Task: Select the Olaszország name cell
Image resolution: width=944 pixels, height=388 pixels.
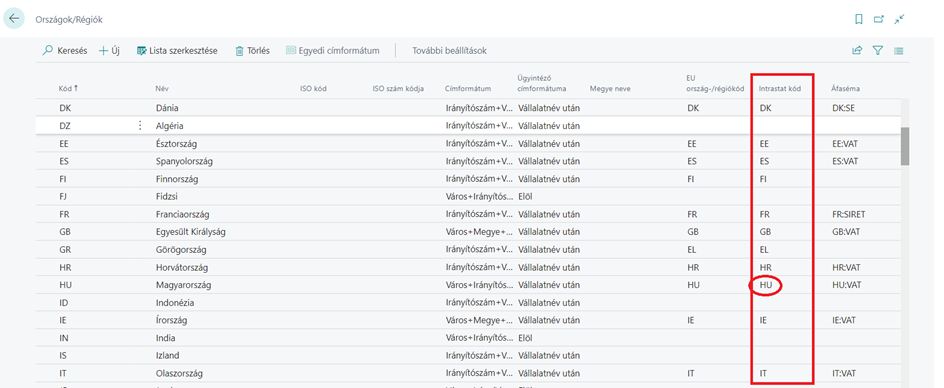Action: pos(179,374)
